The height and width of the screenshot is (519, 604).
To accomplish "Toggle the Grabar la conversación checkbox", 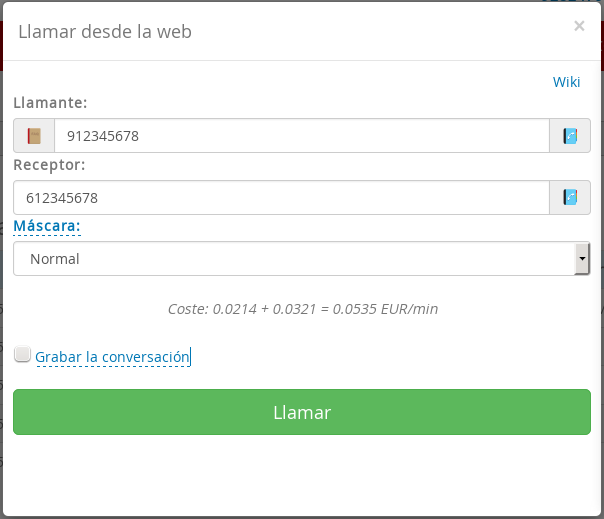I will click(x=22, y=354).
